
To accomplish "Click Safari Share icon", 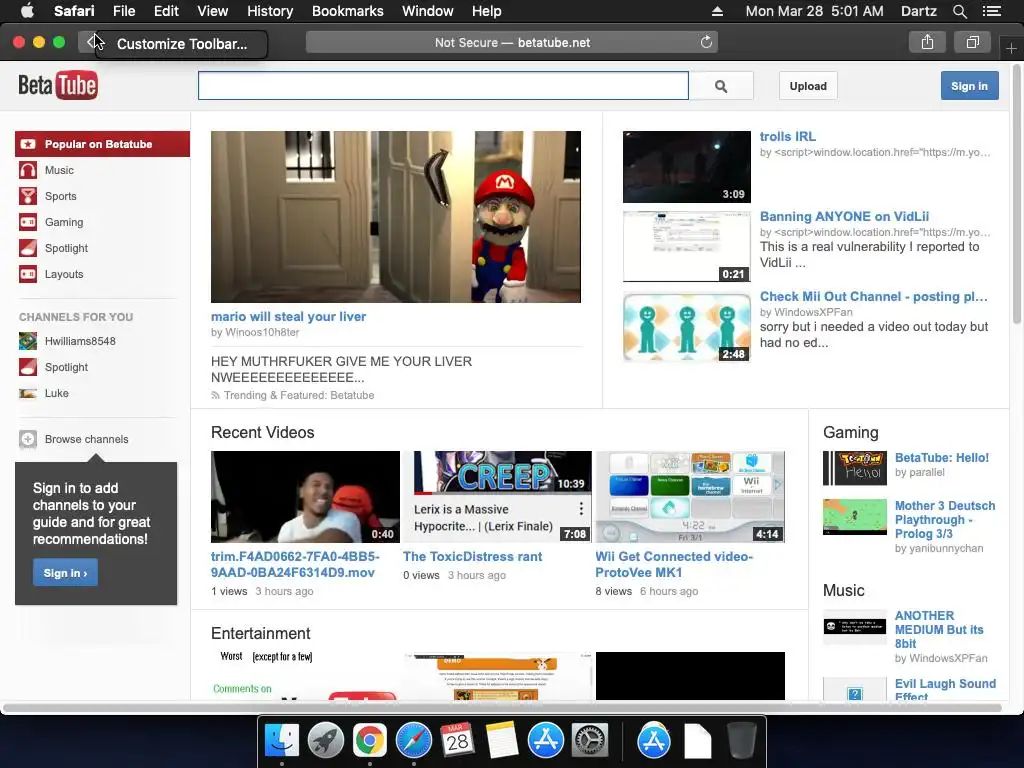I will click(927, 42).
